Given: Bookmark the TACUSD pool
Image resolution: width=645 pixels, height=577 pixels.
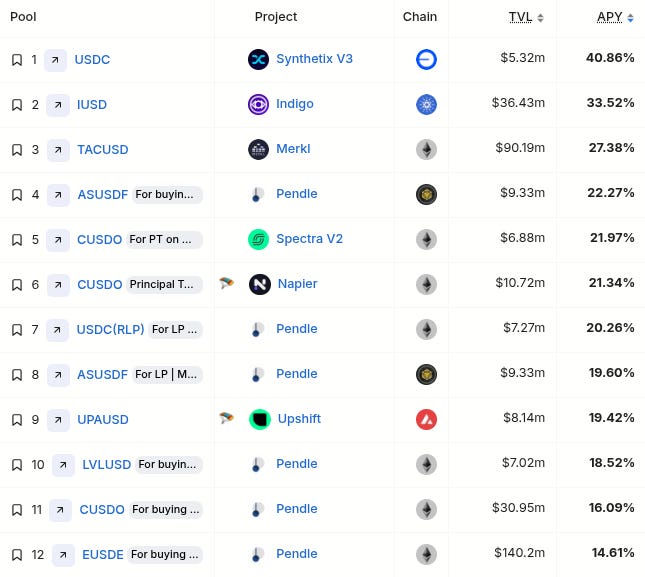Looking at the screenshot, I should tap(17, 150).
